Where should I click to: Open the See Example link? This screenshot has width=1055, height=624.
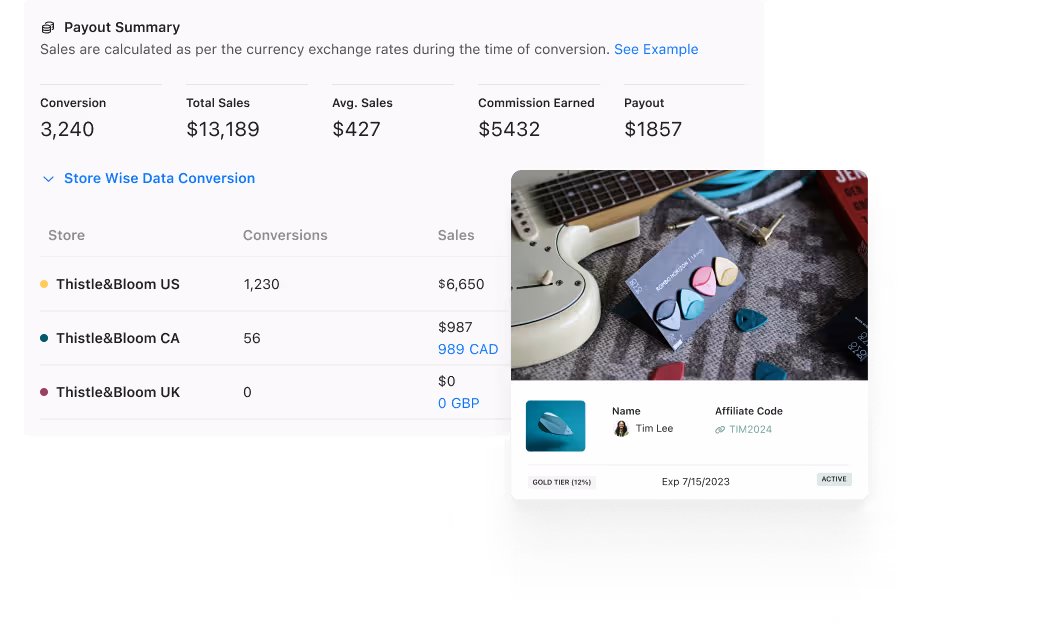click(656, 49)
